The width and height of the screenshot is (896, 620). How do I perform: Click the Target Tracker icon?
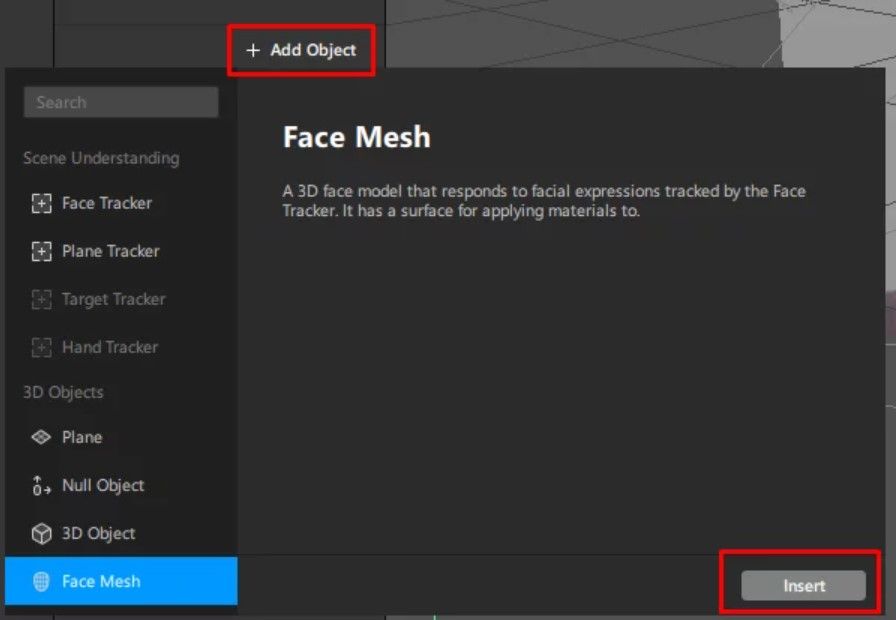click(x=41, y=299)
